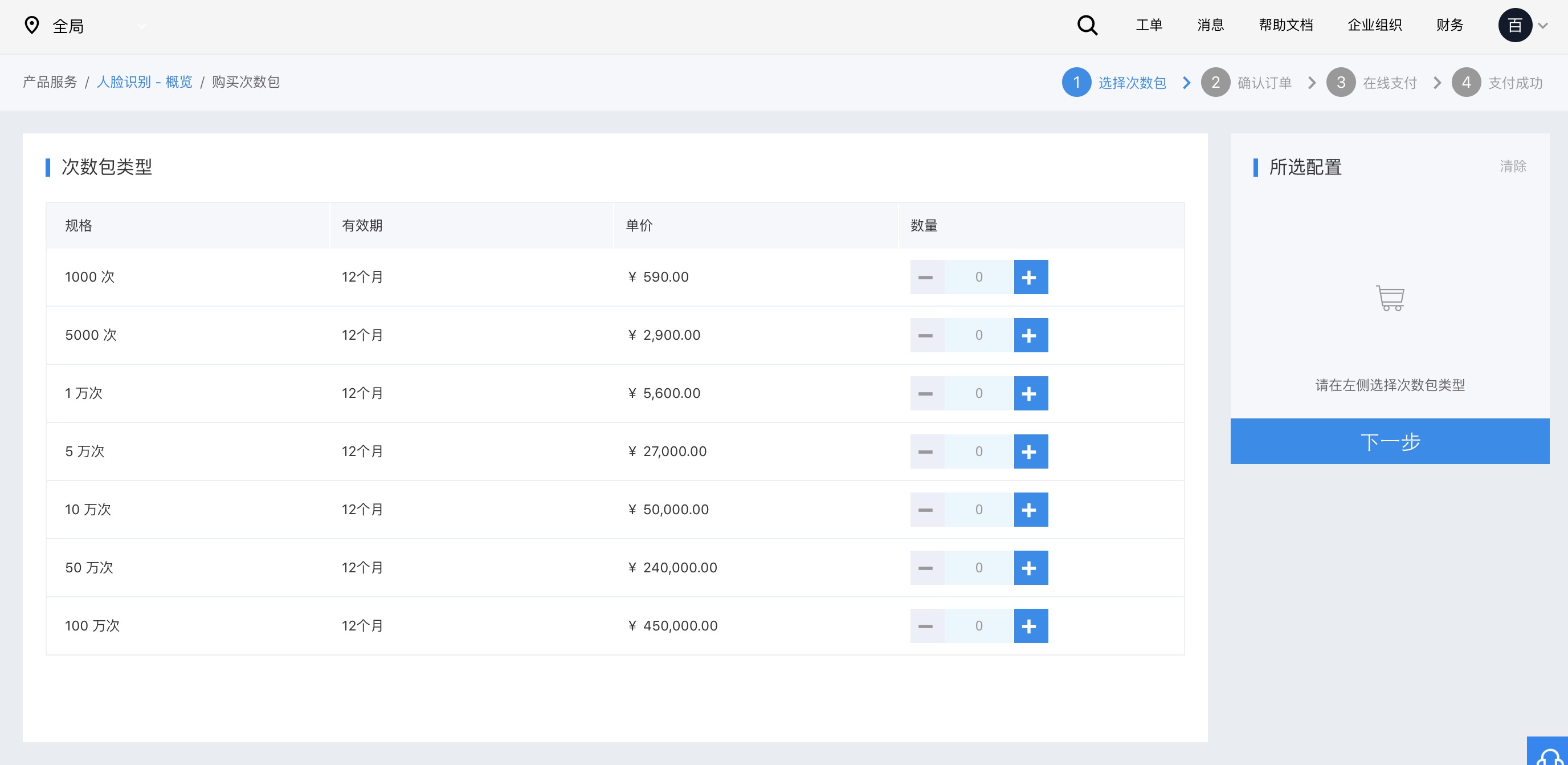Click the search magnifier icon
The image size is (1568, 765).
pos(1087,26)
